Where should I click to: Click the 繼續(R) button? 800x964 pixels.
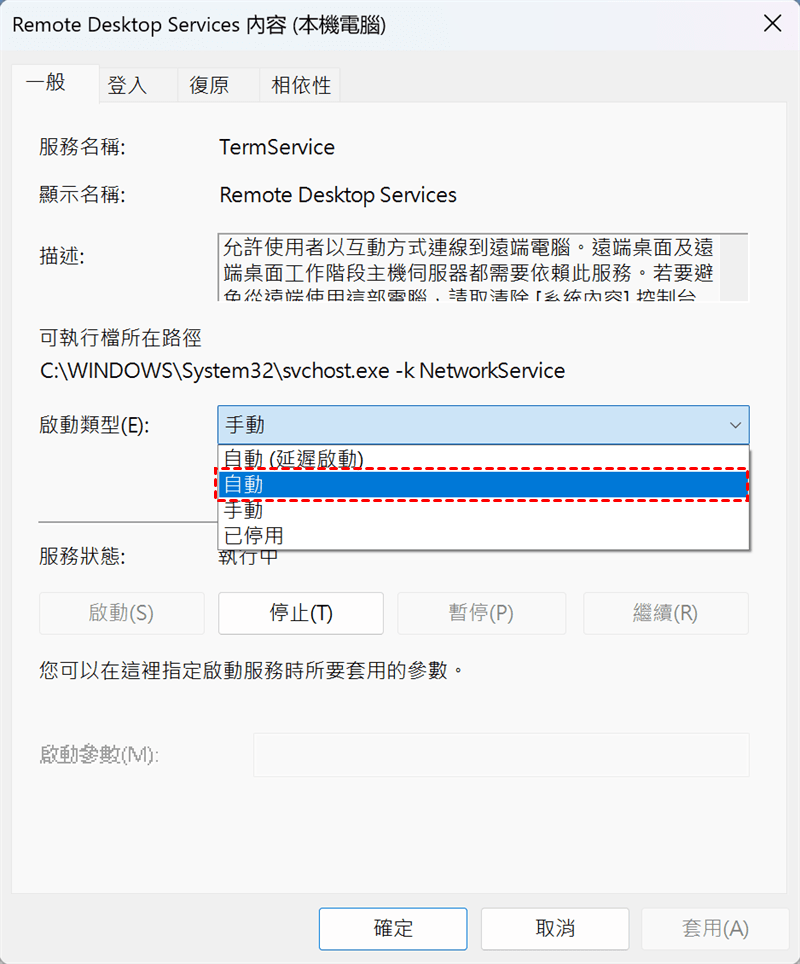[665, 613]
